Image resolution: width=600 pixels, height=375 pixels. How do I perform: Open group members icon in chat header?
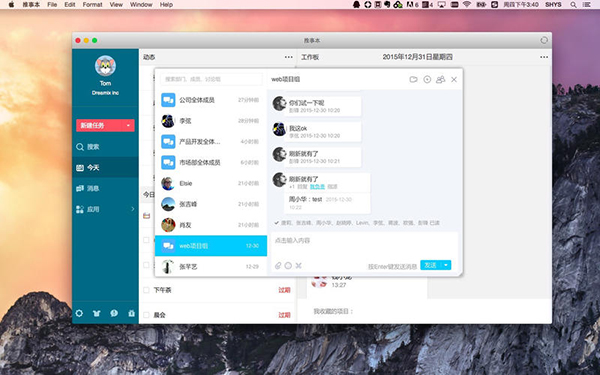pos(441,79)
